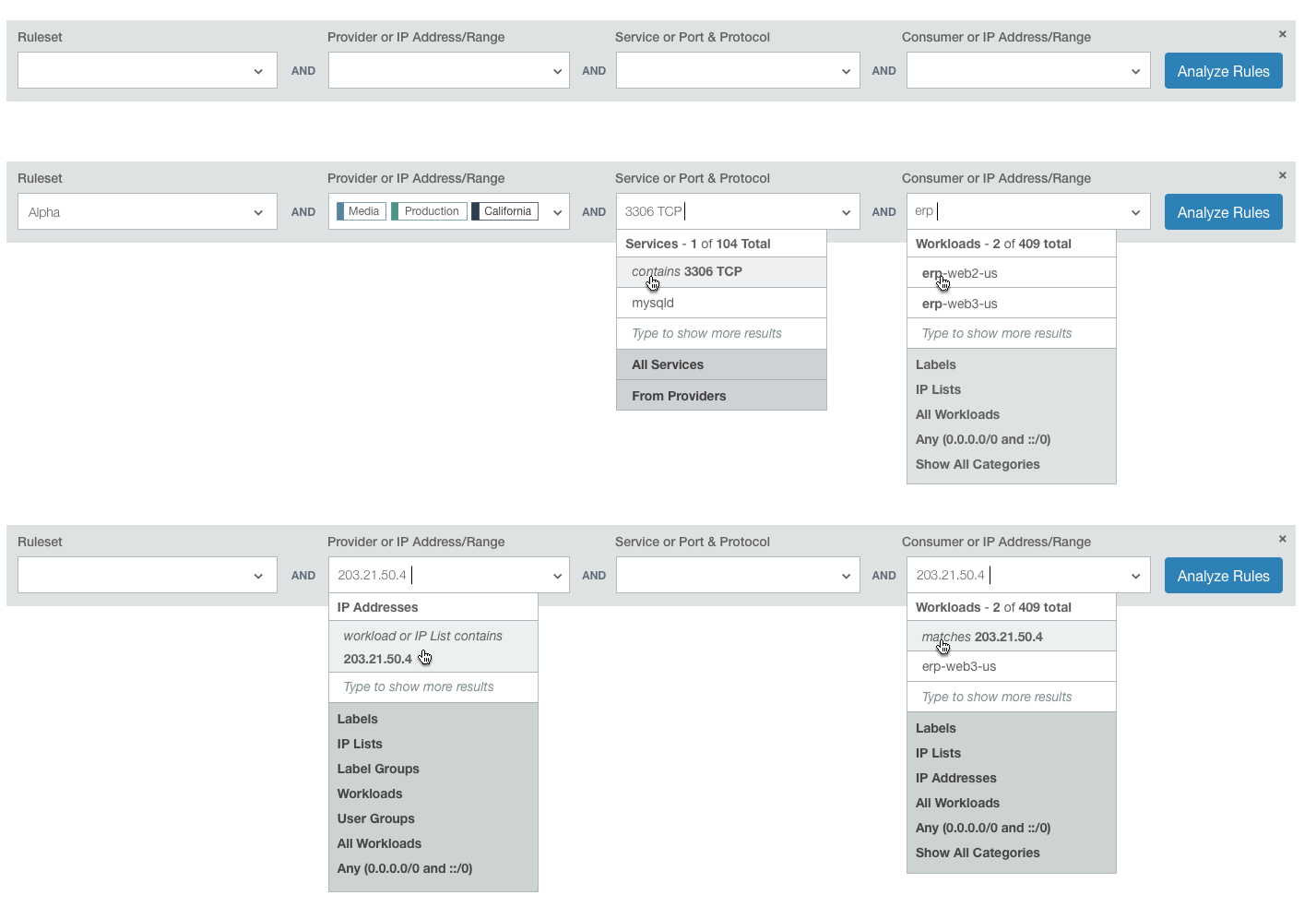Viewport: 1316px width, 907px height.
Task: Click Analyze Rules for the Alpha ruleset
Action: [x=1223, y=212]
